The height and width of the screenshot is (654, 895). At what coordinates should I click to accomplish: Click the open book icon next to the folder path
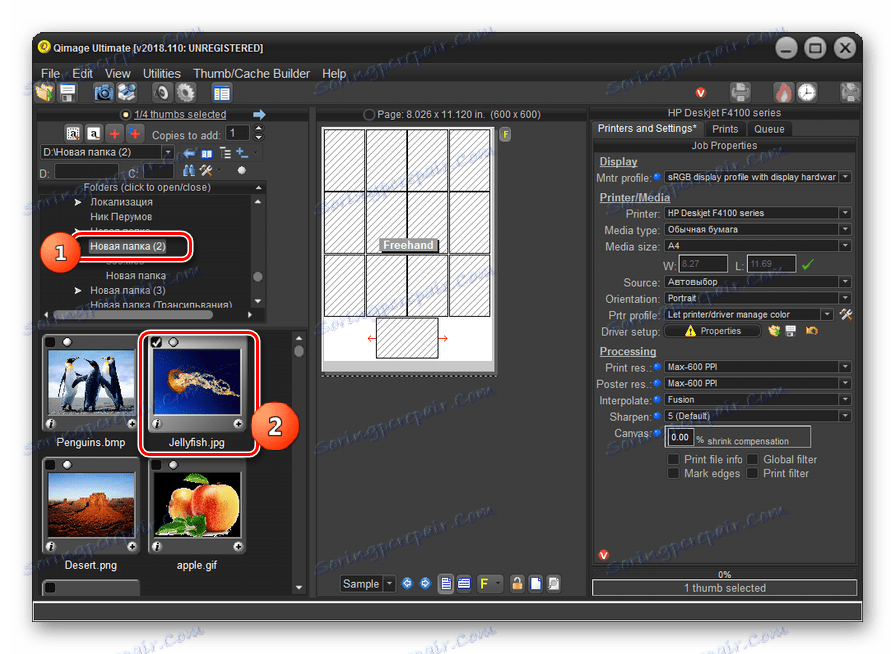point(207,154)
